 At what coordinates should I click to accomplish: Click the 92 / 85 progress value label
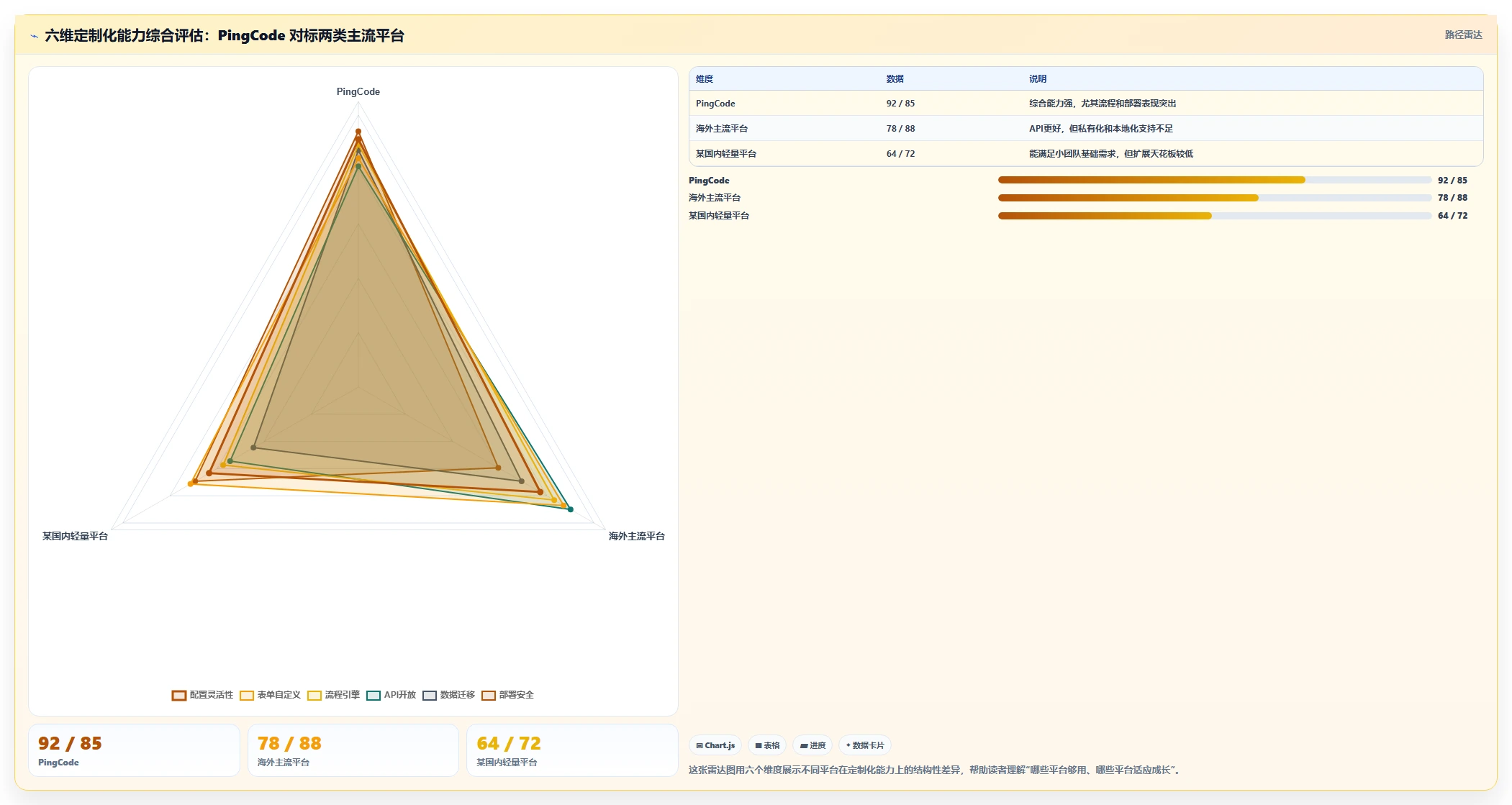click(1452, 181)
